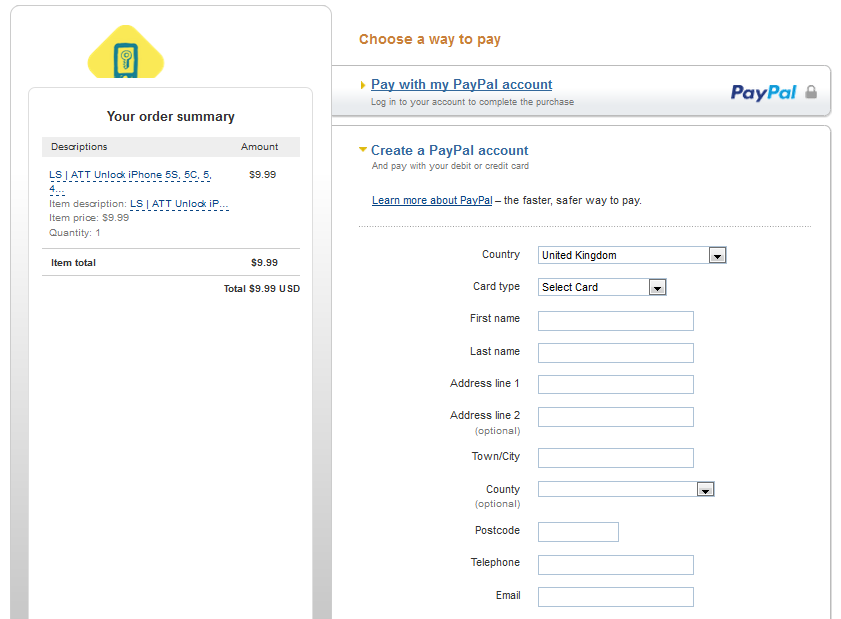Image resolution: width=841 pixels, height=619 pixels.
Task: Focus the Address line 2 optional field
Action: tap(615, 417)
